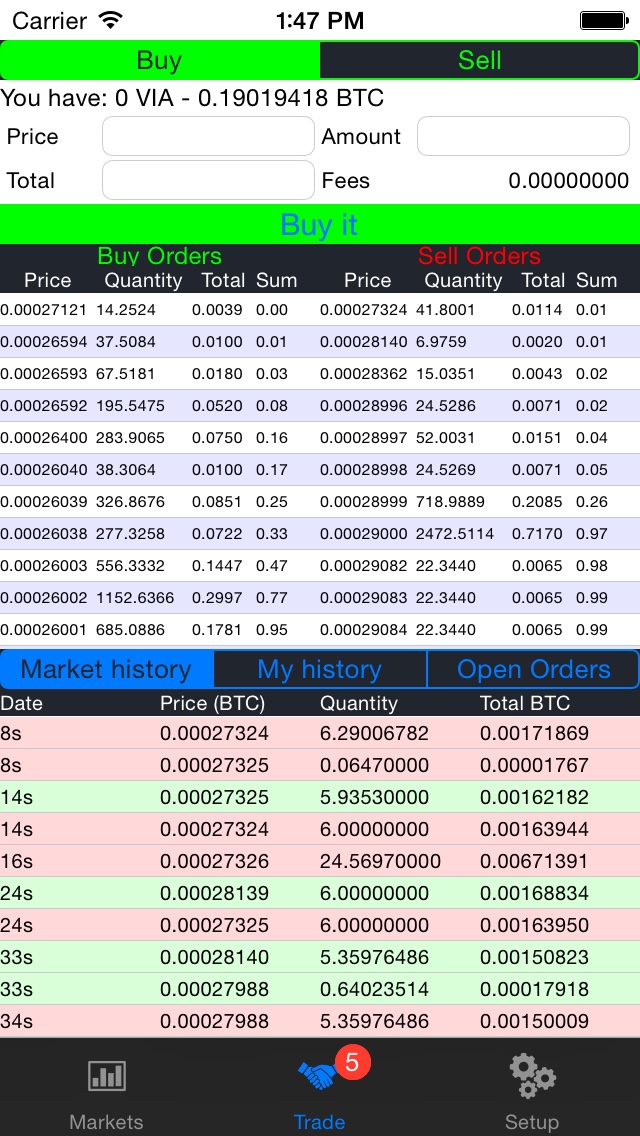This screenshot has height=1136, width=640.
Task: Switch to Buy mode segment
Action: click(x=160, y=61)
